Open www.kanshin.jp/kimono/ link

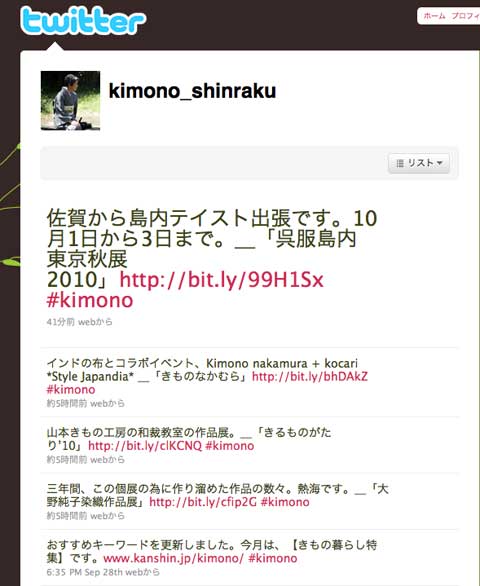173,558
